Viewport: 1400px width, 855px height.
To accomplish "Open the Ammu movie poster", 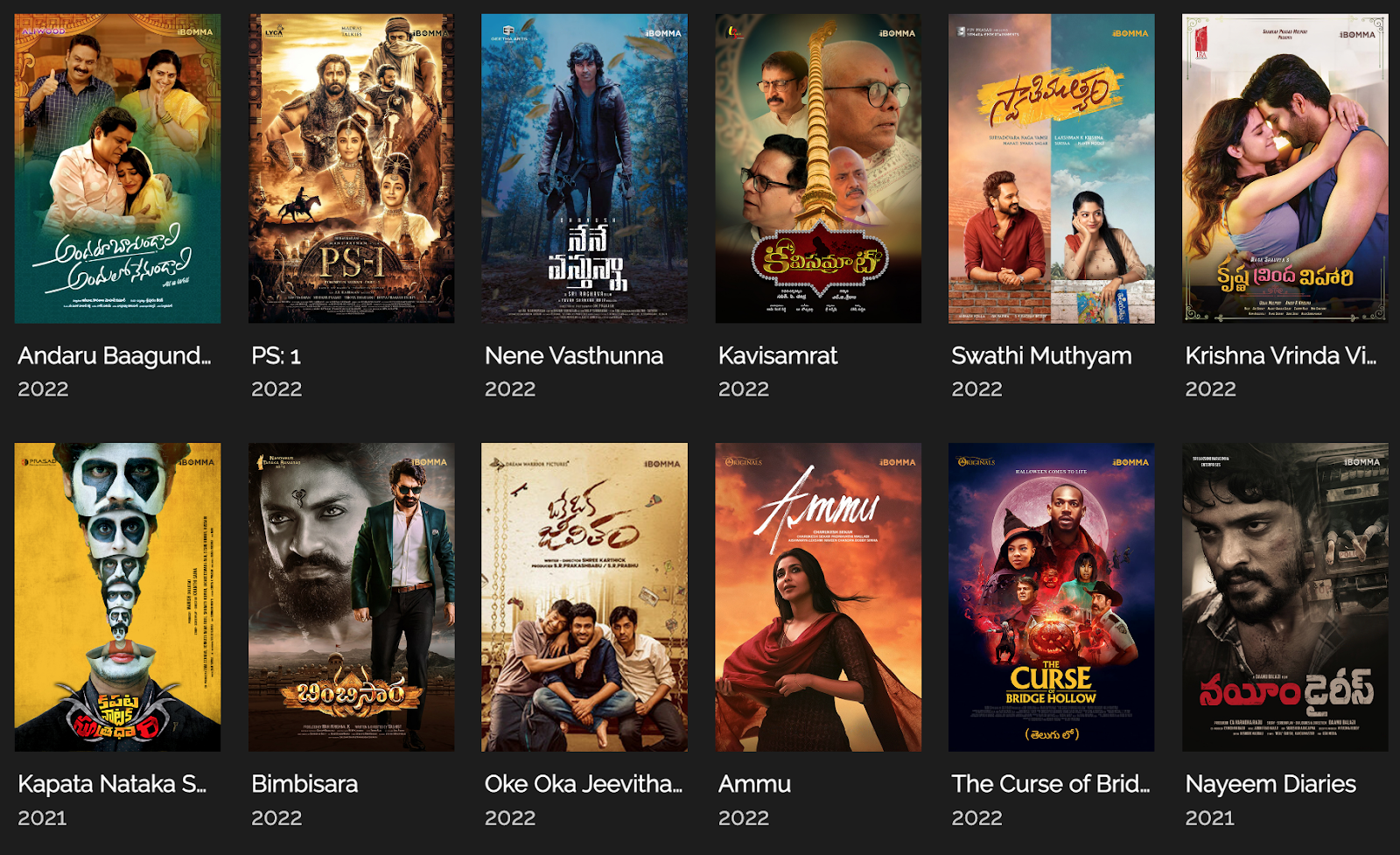I will [x=818, y=597].
